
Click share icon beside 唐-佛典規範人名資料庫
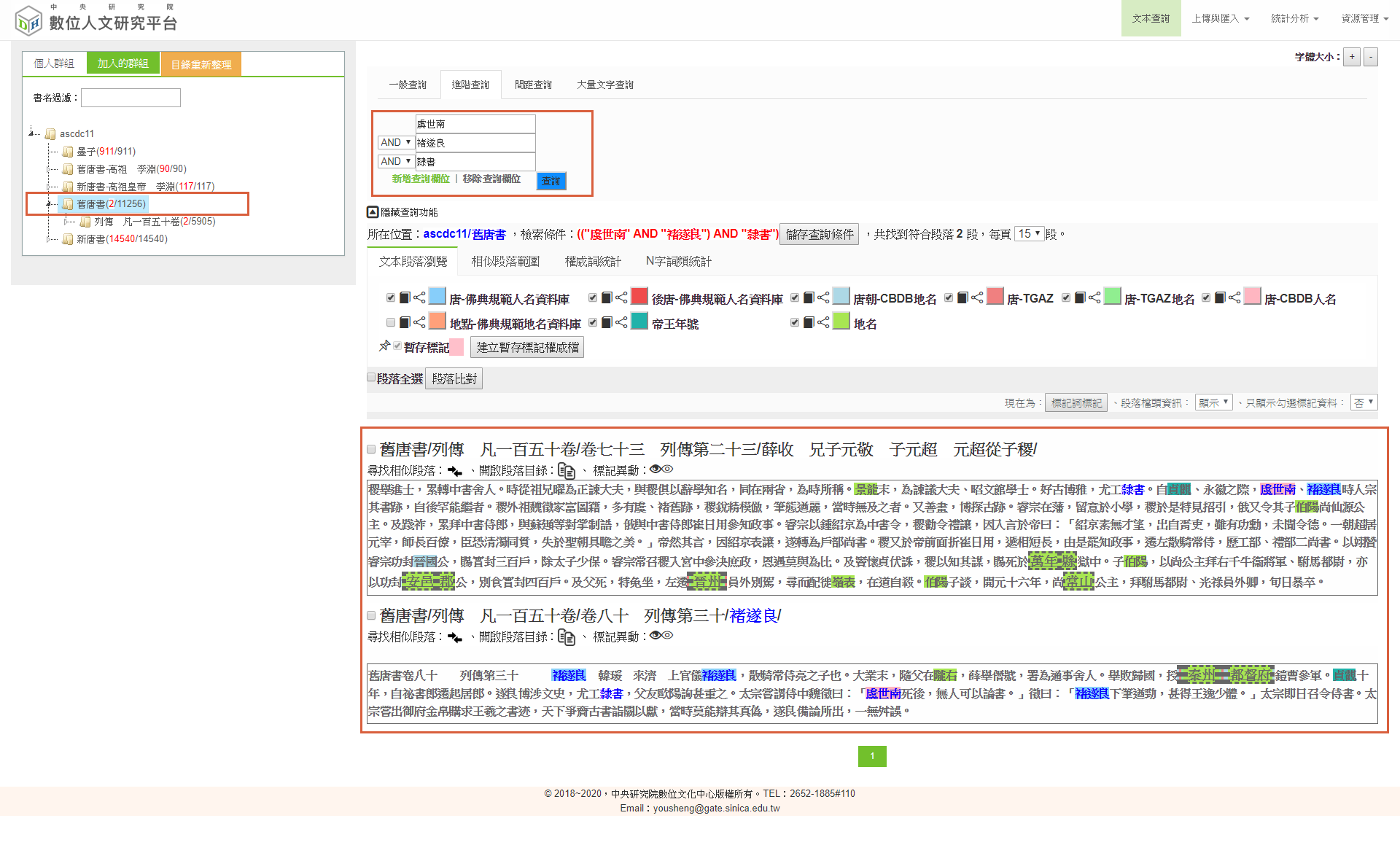(x=419, y=297)
